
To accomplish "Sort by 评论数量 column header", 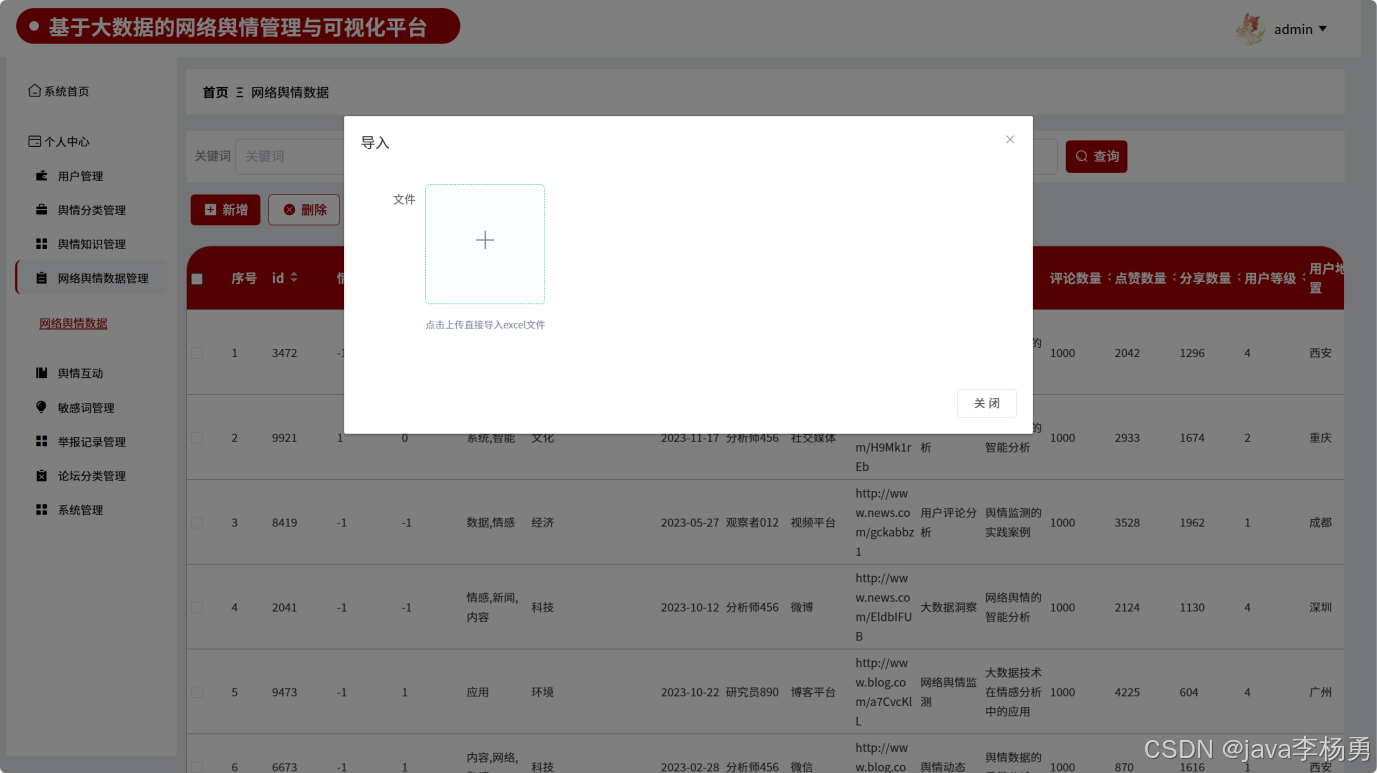I will point(1079,278).
